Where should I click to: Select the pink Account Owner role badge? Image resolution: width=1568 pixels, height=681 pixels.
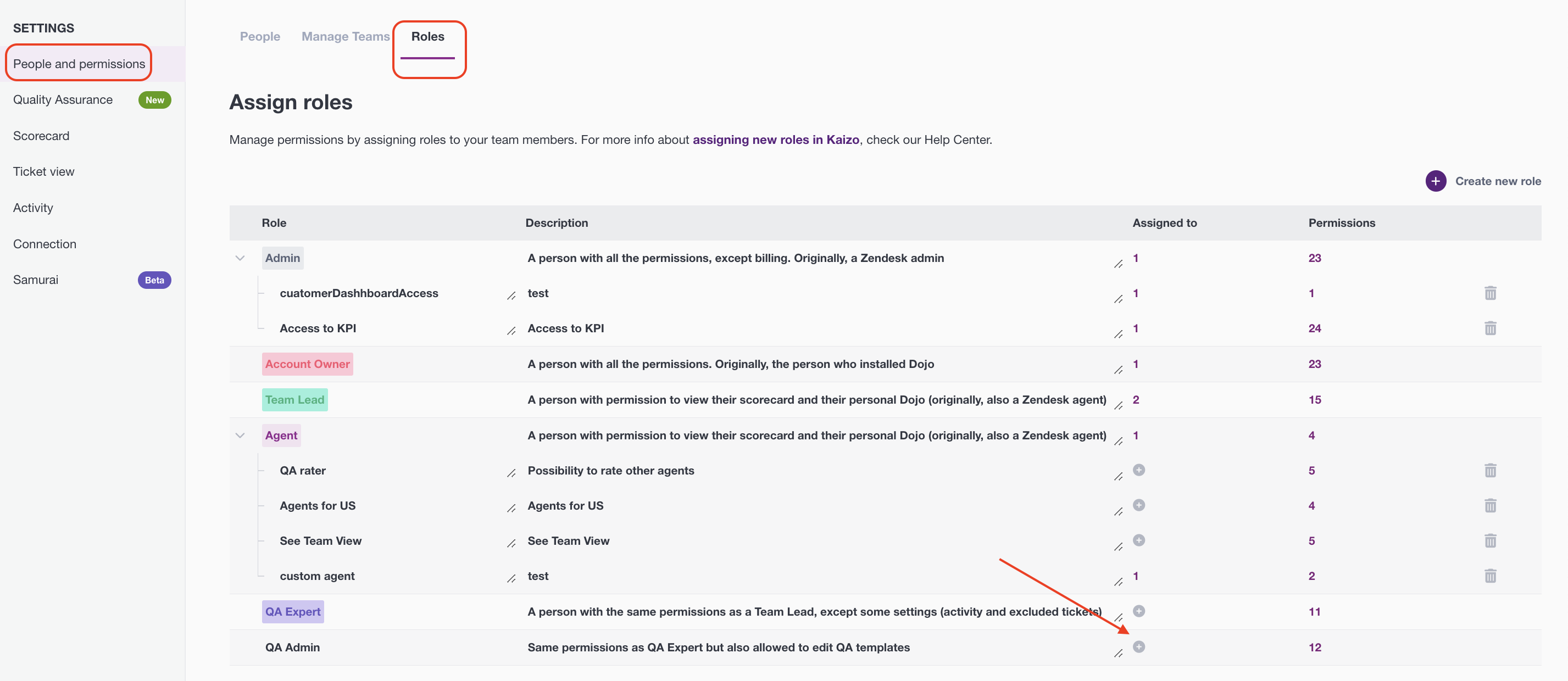click(307, 364)
